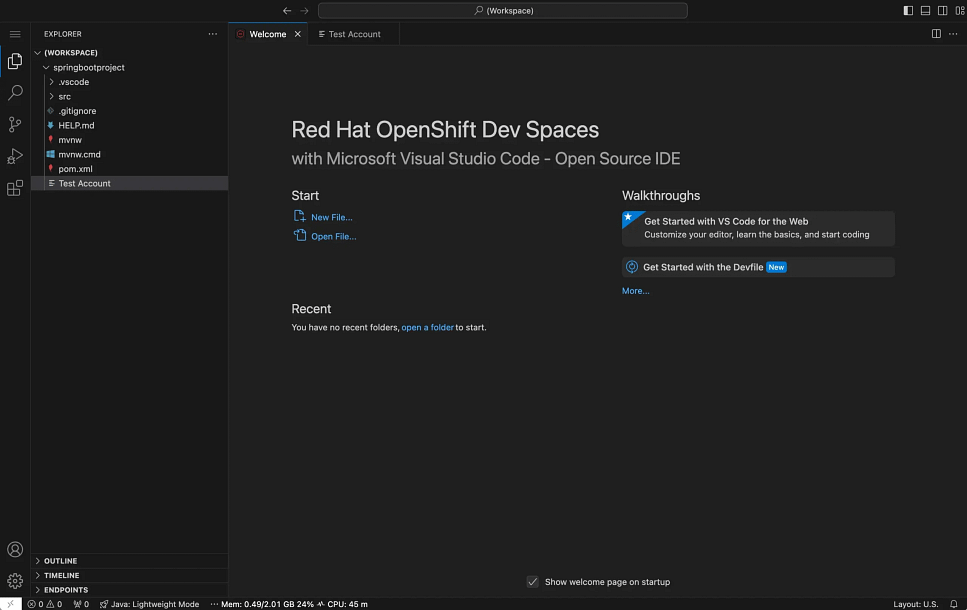Close the Welcome tab
967x610 pixels.
tap(297, 34)
